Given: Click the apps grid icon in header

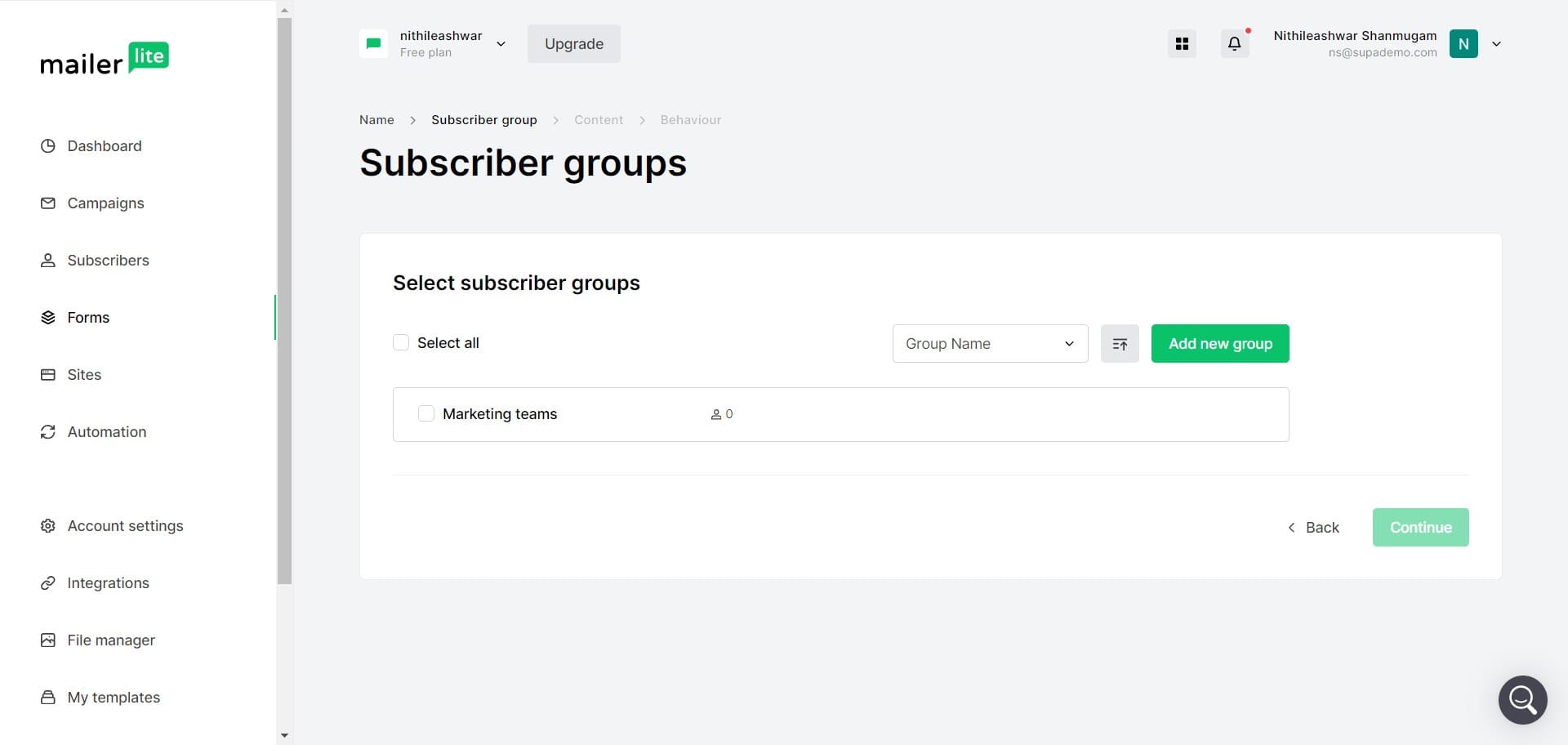Looking at the screenshot, I should pos(1181,43).
